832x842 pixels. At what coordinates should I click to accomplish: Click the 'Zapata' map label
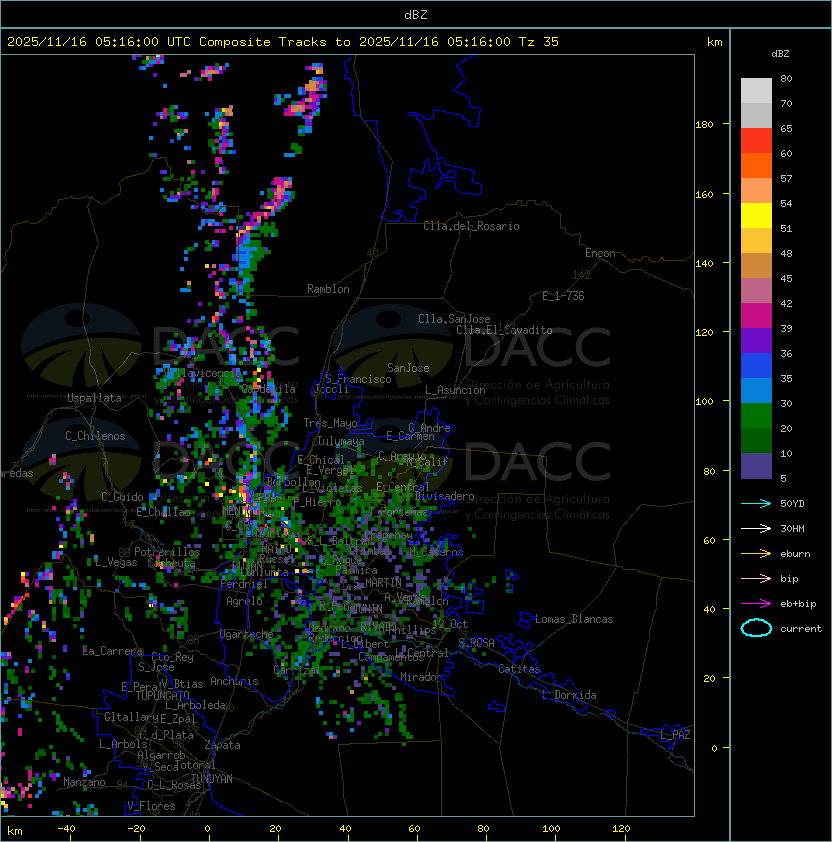point(222,745)
